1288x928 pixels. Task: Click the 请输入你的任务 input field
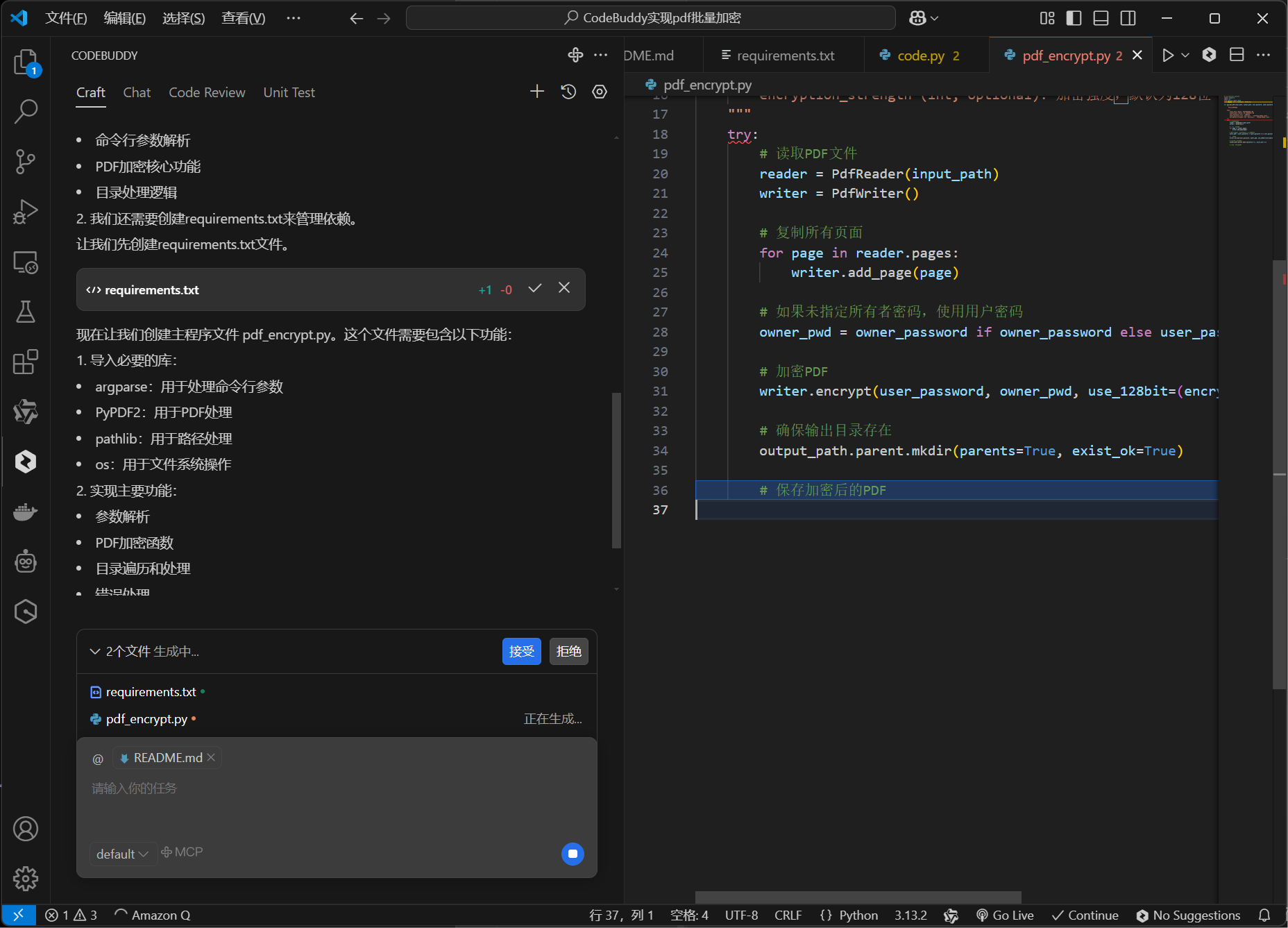pyautogui.click(x=278, y=788)
